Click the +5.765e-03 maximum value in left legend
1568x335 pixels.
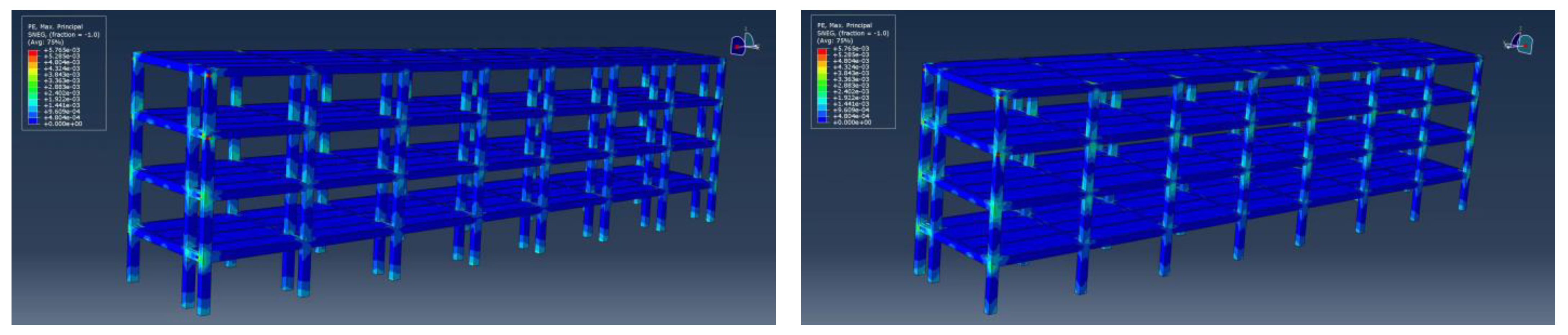click(x=62, y=50)
